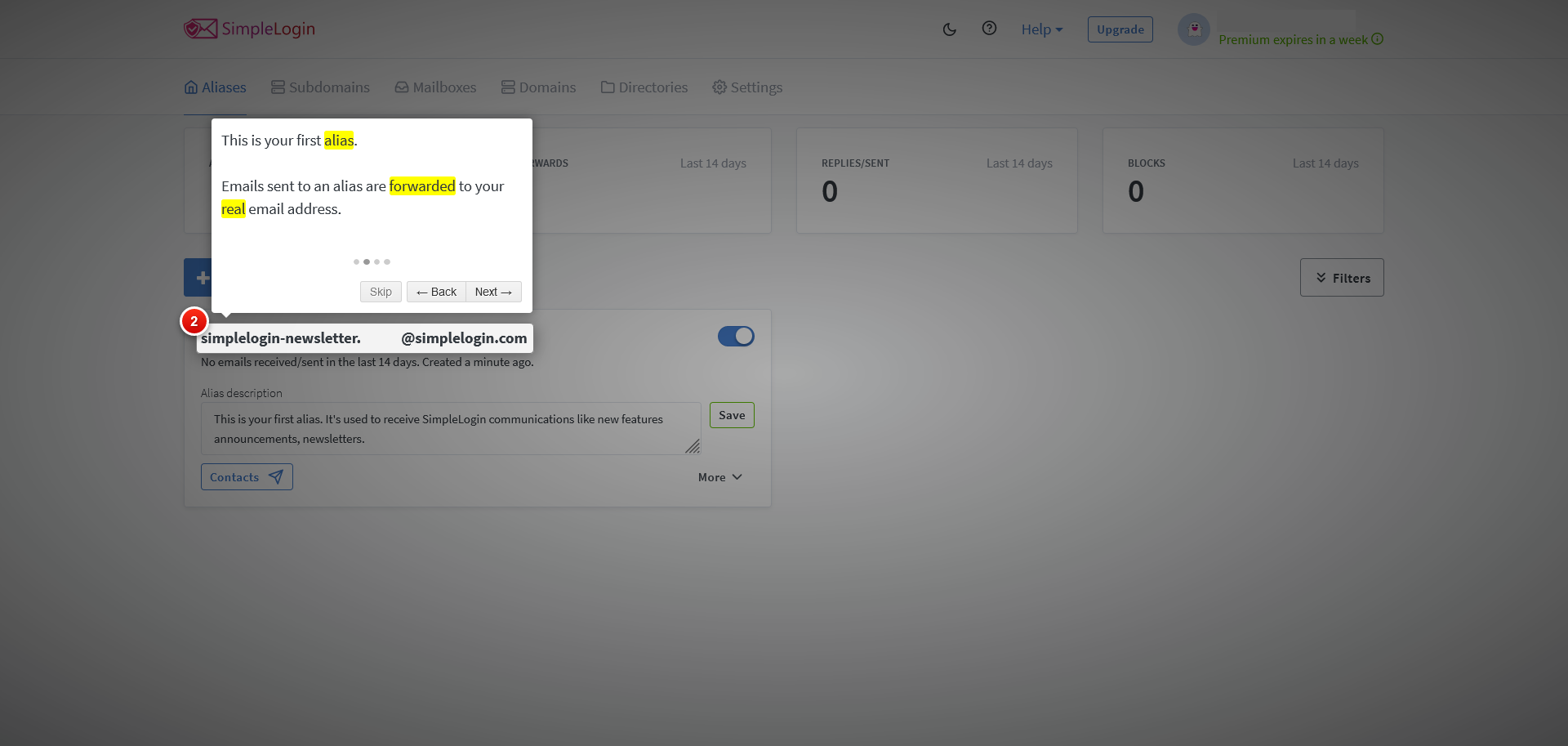This screenshot has height=746, width=1568.
Task: Click the question mark help icon
Action: coord(989,29)
